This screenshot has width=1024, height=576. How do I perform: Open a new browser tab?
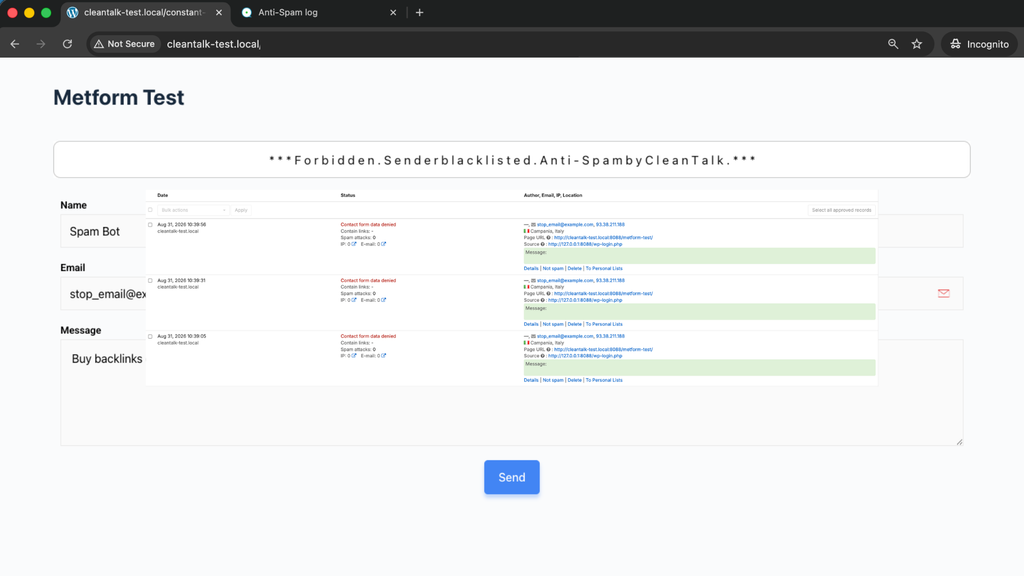(419, 12)
